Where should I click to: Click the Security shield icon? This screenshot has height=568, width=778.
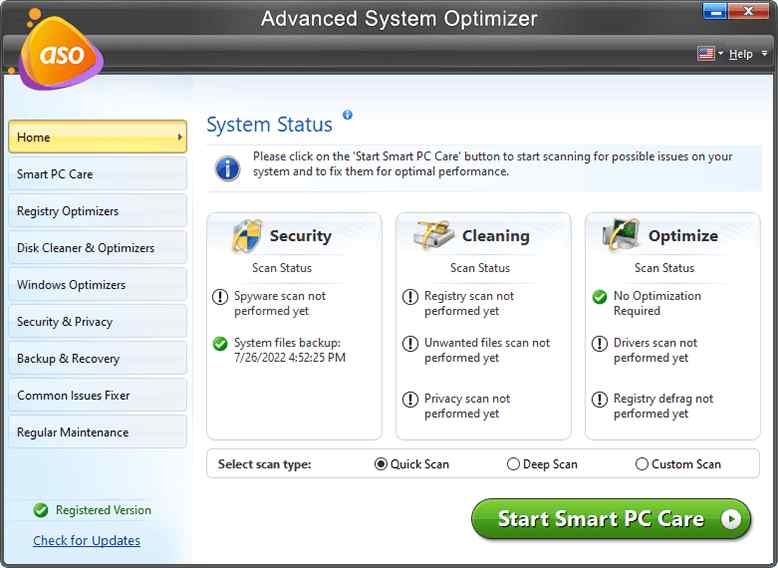(247, 236)
